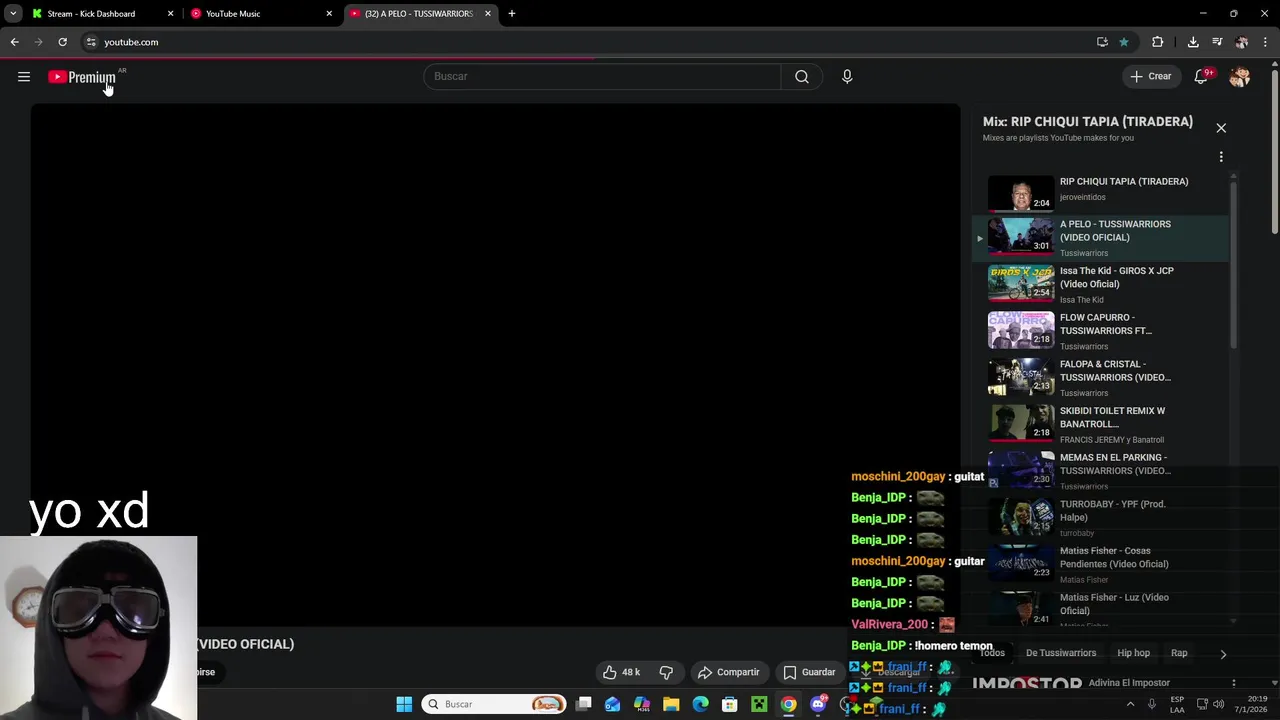Open Discord from the taskbar
Viewport: 1280px width, 720px height.
pyautogui.click(x=818, y=704)
